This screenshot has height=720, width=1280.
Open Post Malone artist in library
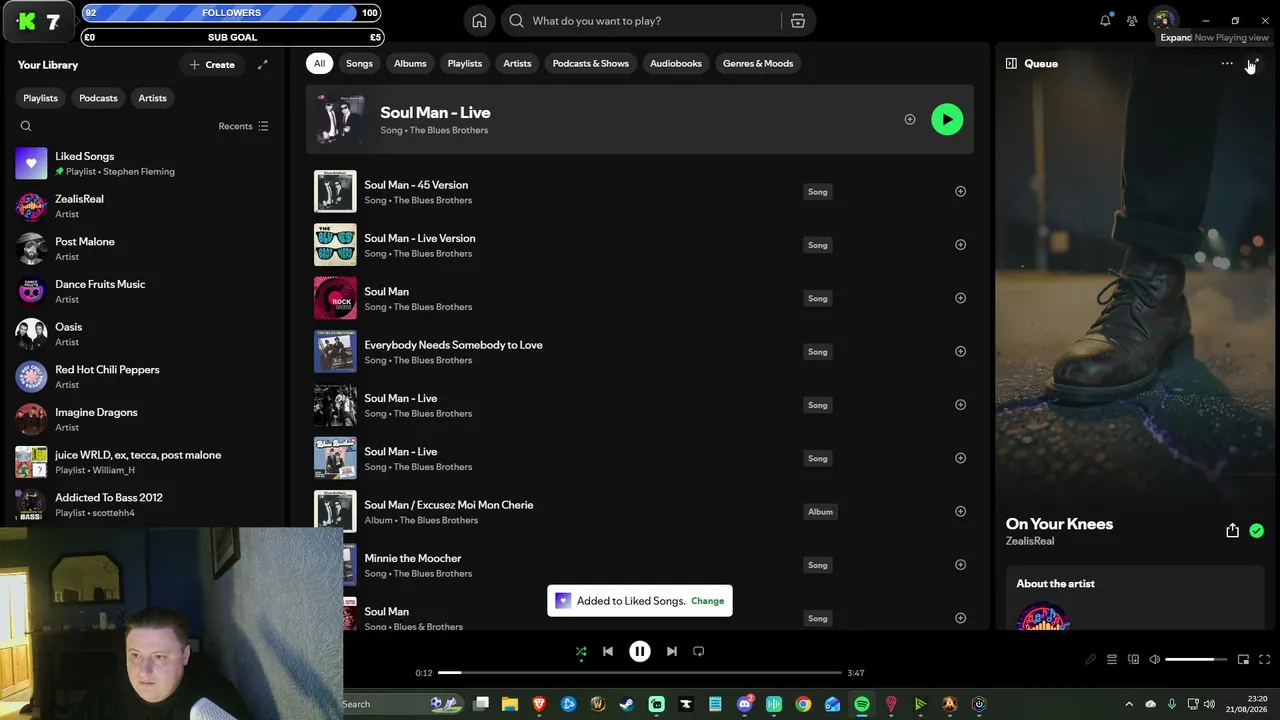tap(145, 248)
